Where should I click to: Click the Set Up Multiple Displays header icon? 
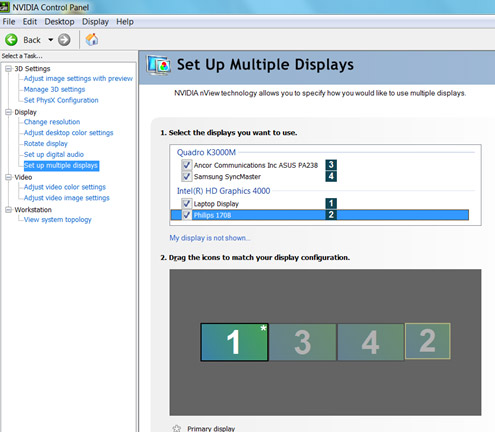coord(159,65)
